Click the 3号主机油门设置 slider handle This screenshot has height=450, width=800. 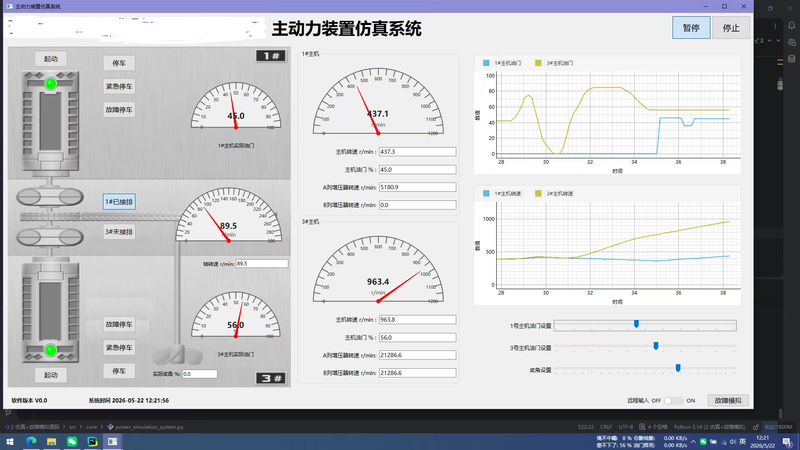(x=656, y=346)
